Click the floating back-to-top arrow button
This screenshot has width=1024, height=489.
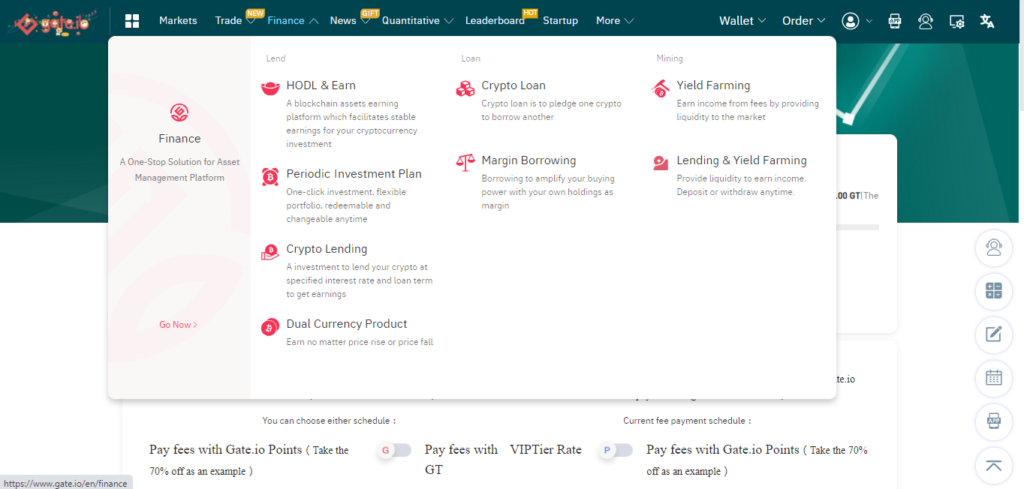pyautogui.click(x=994, y=465)
